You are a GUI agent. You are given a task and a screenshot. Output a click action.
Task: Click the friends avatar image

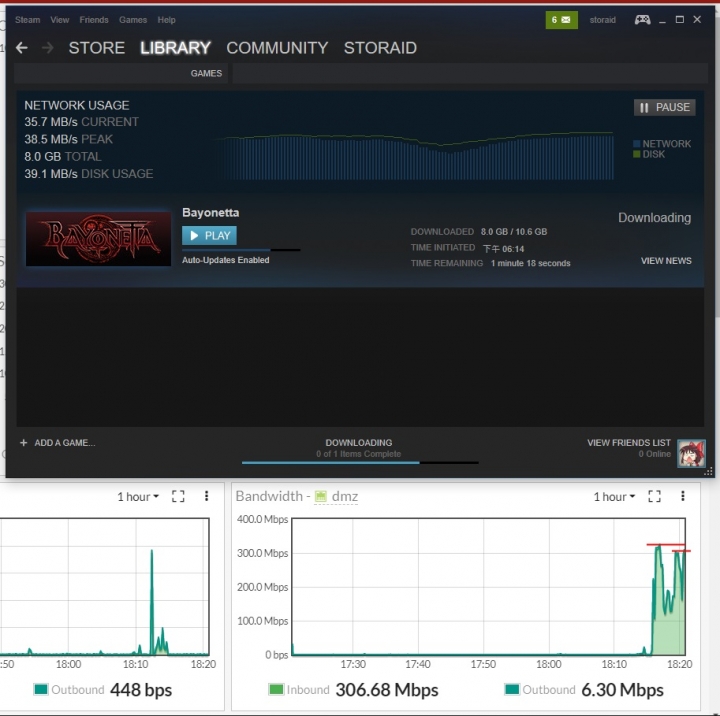(691, 453)
